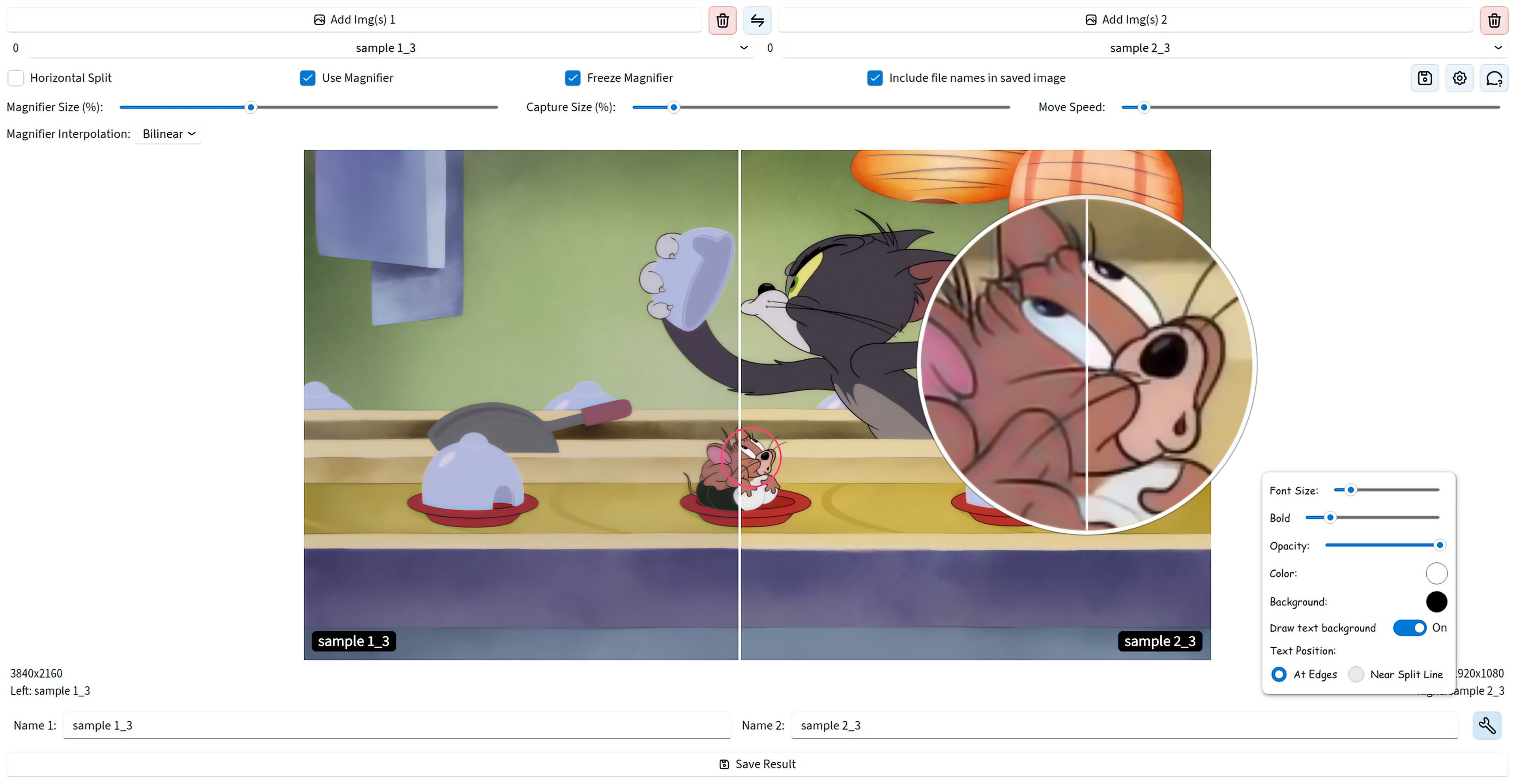Screen dimensions: 1515x784
Task: Expand the Bilinear interpolation dropdown
Action: coord(168,134)
